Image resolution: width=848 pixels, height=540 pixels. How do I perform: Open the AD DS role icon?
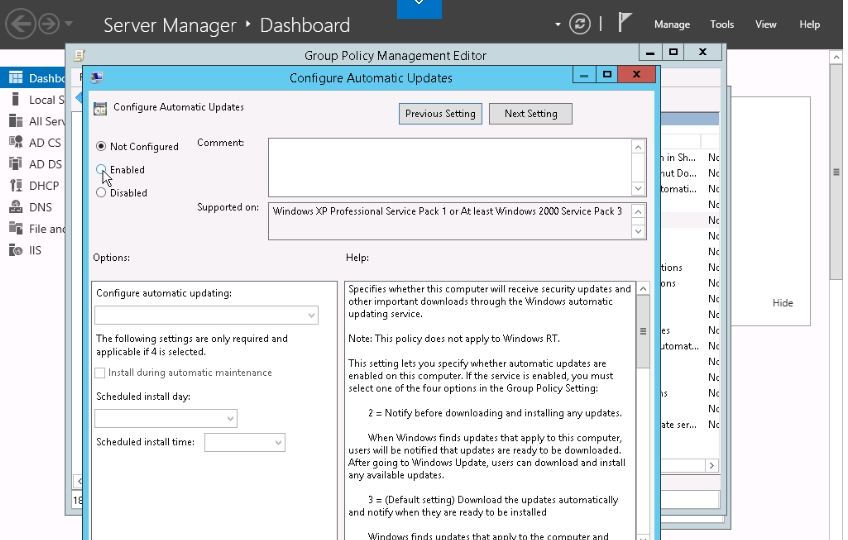(x=16, y=163)
